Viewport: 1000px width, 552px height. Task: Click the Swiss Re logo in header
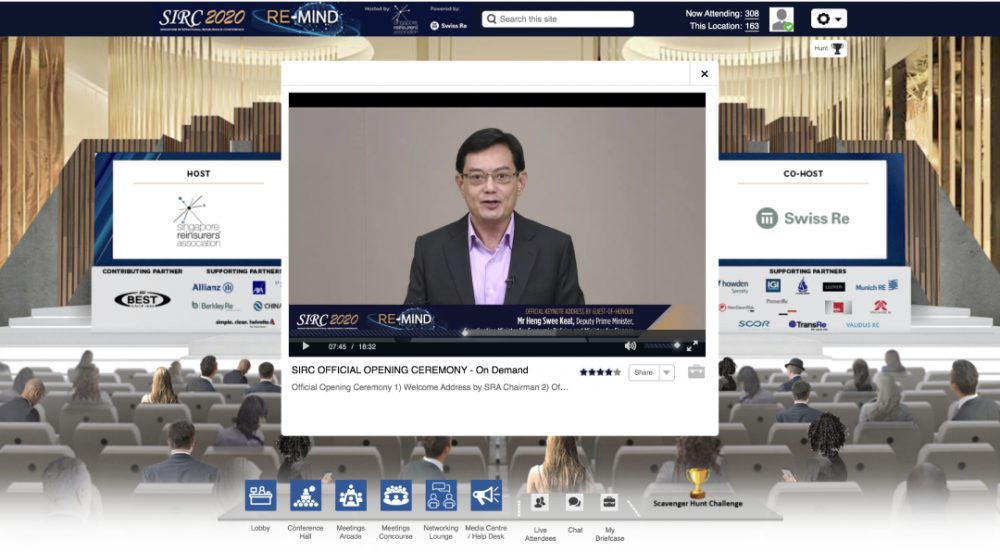448,26
